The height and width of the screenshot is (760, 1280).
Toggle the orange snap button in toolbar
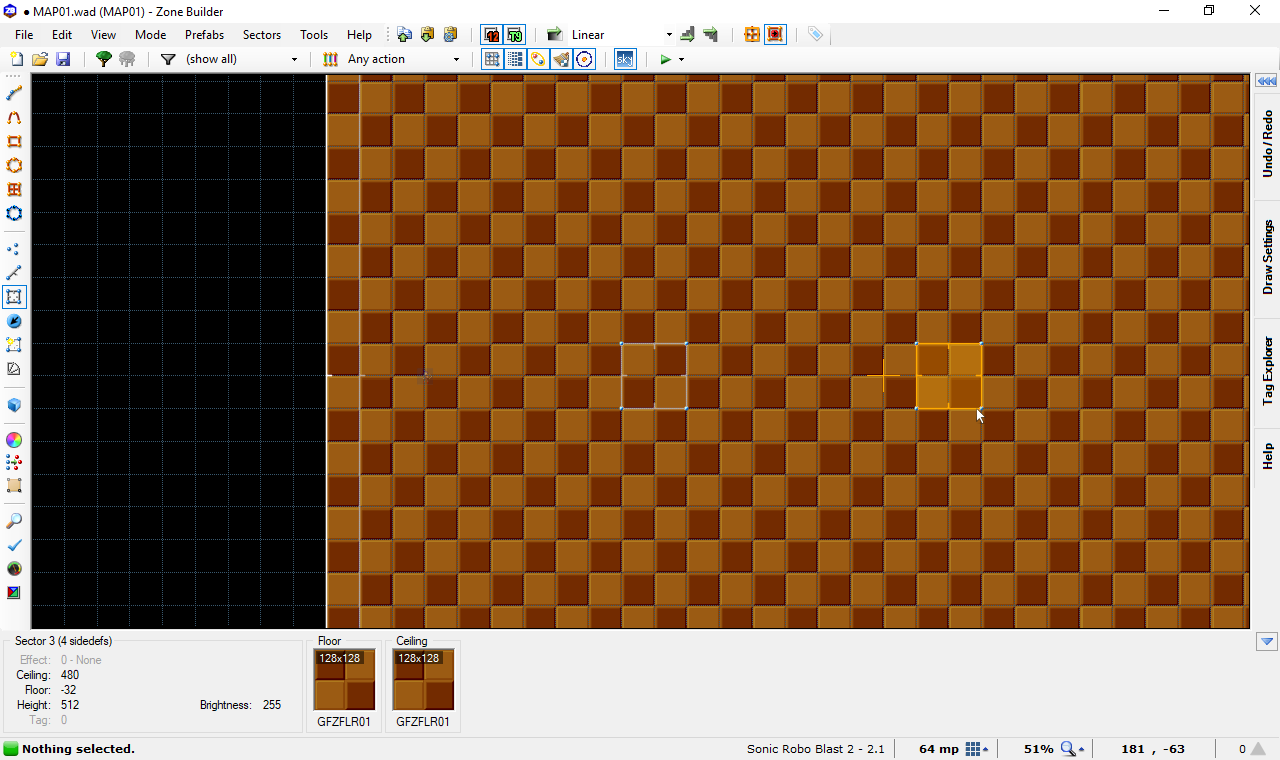(752, 35)
